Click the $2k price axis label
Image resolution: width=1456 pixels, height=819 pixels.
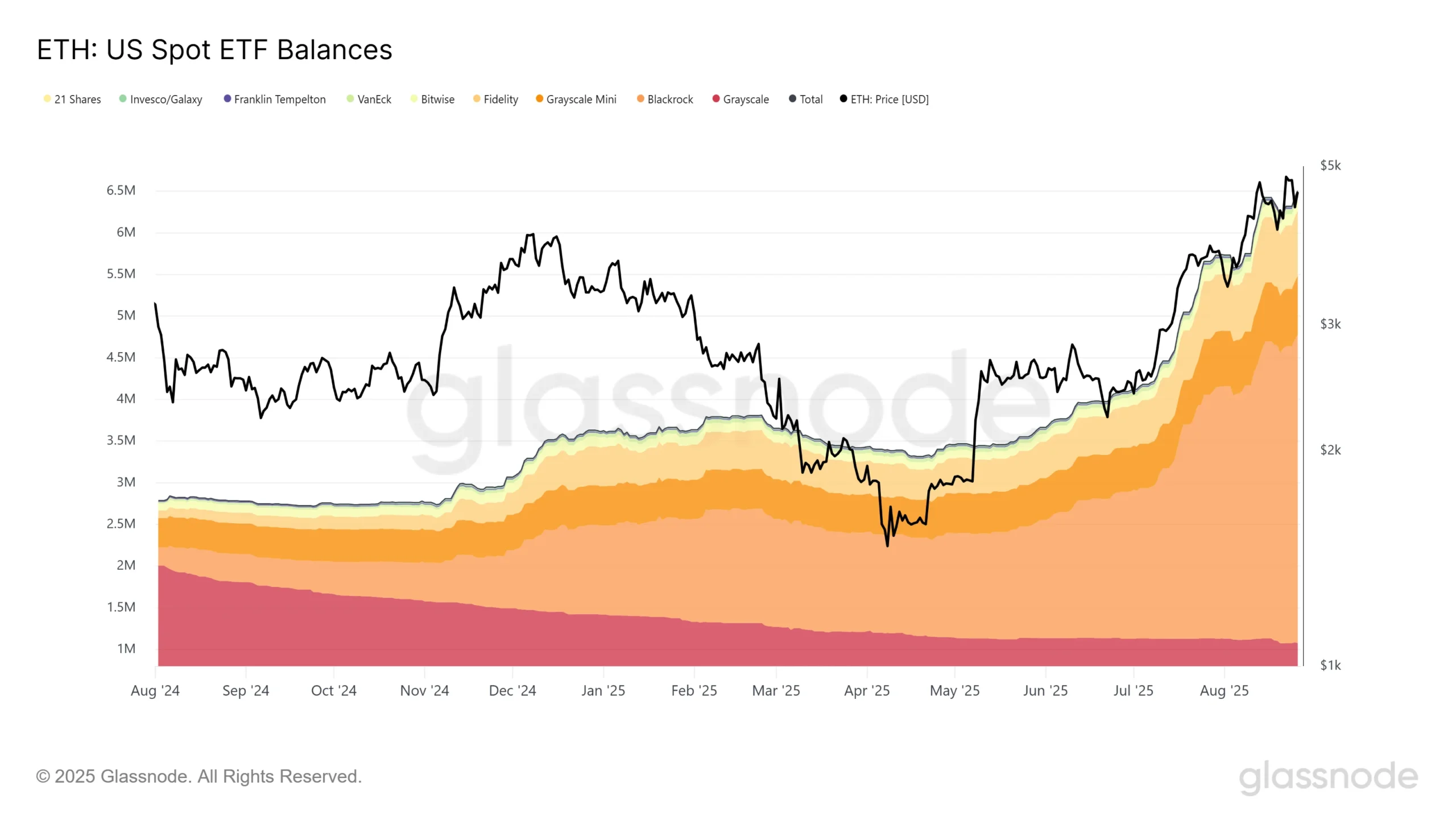(x=1330, y=450)
